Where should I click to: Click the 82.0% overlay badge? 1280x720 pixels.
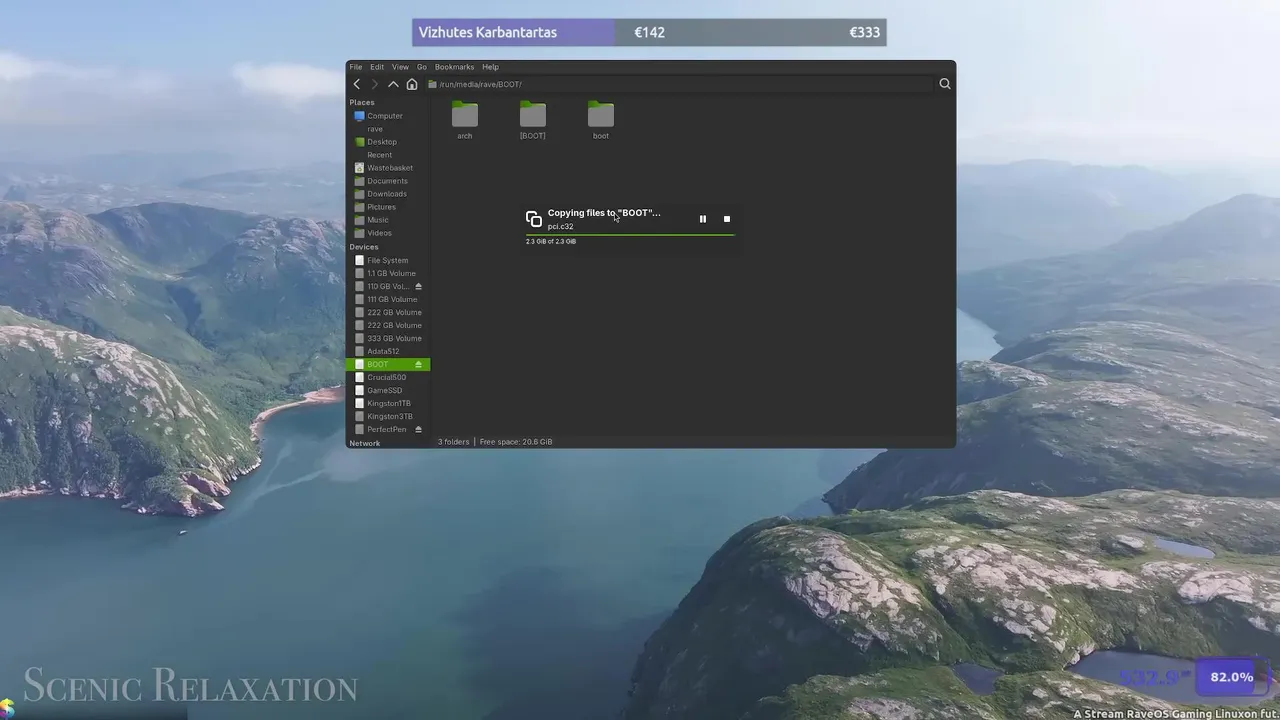pos(1231,677)
